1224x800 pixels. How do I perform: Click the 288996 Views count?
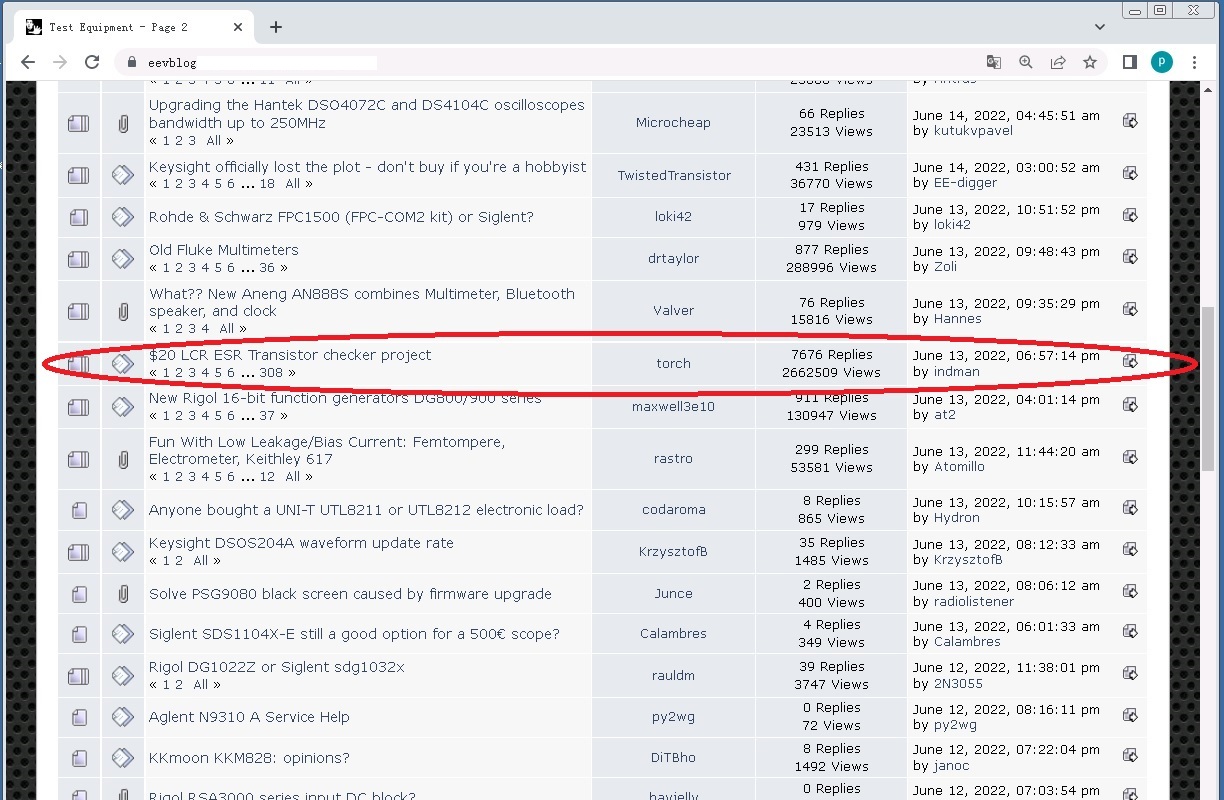[x=831, y=268]
